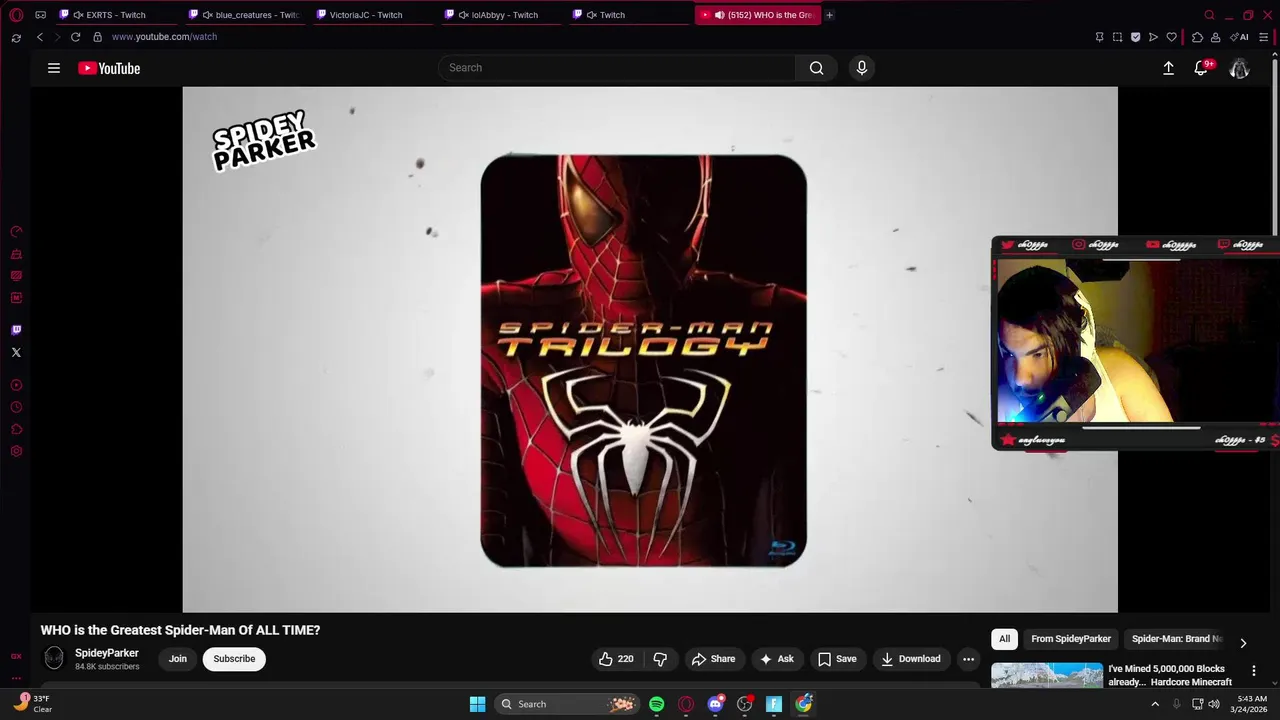Search tabs with magnifier in title bar
Viewport: 1280px width, 720px height.
click(x=1209, y=15)
